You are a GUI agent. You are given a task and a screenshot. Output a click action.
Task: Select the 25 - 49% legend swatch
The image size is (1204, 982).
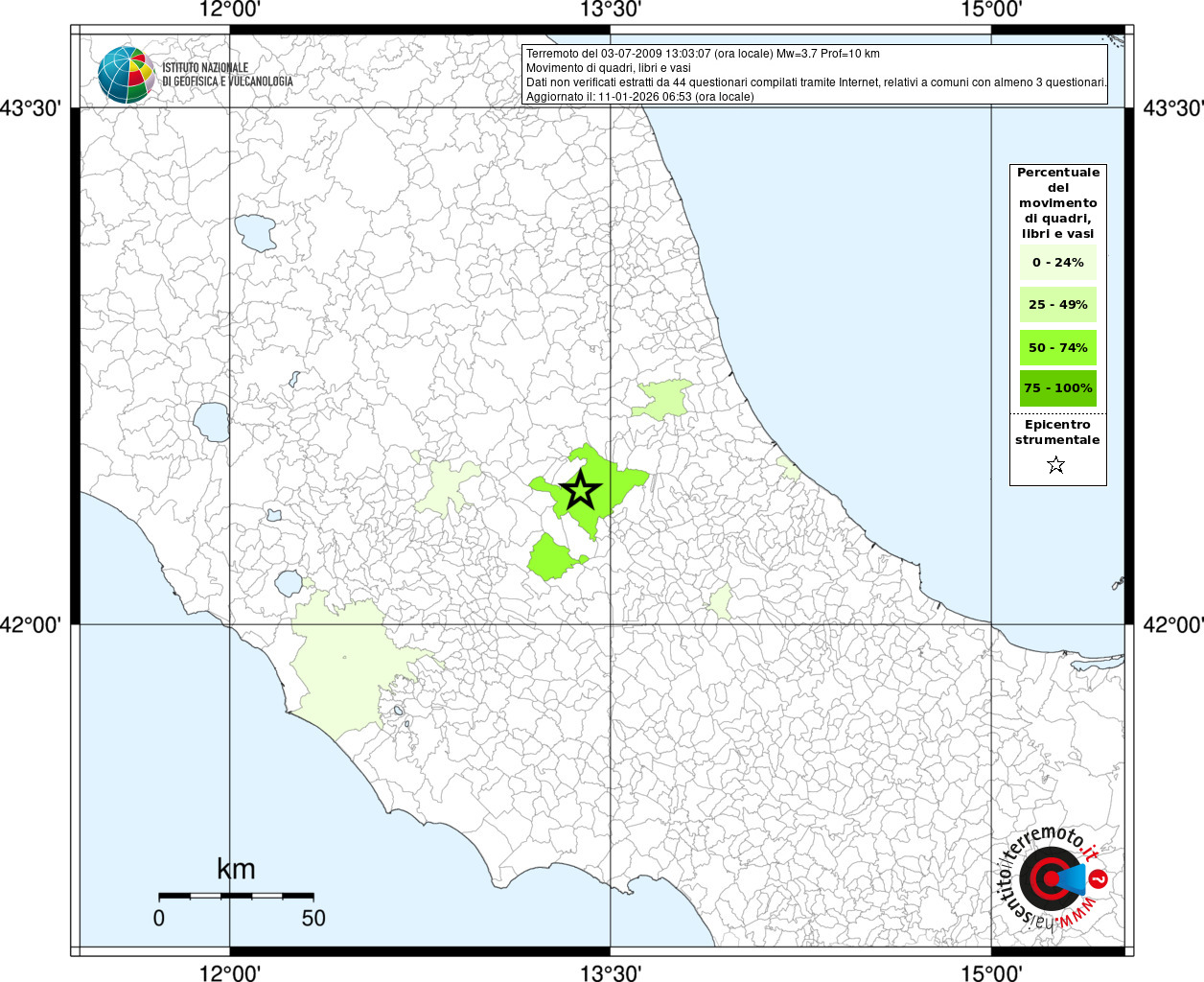[1057, 304]
